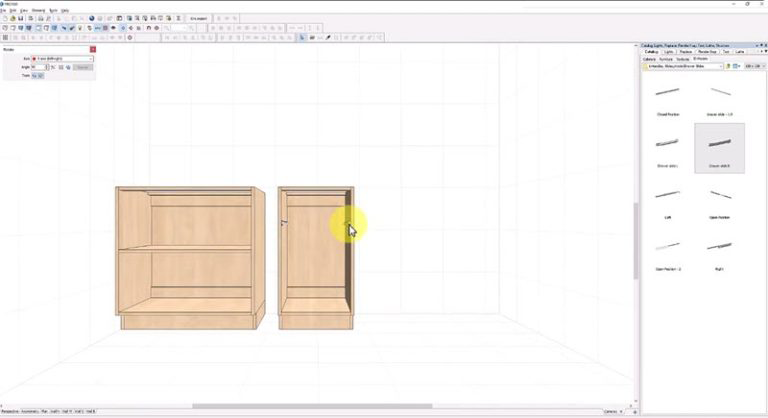Viewport: 768px width, 418px height.
Task: Switch to the Furniture sub-tab
Action: [666, 59]
